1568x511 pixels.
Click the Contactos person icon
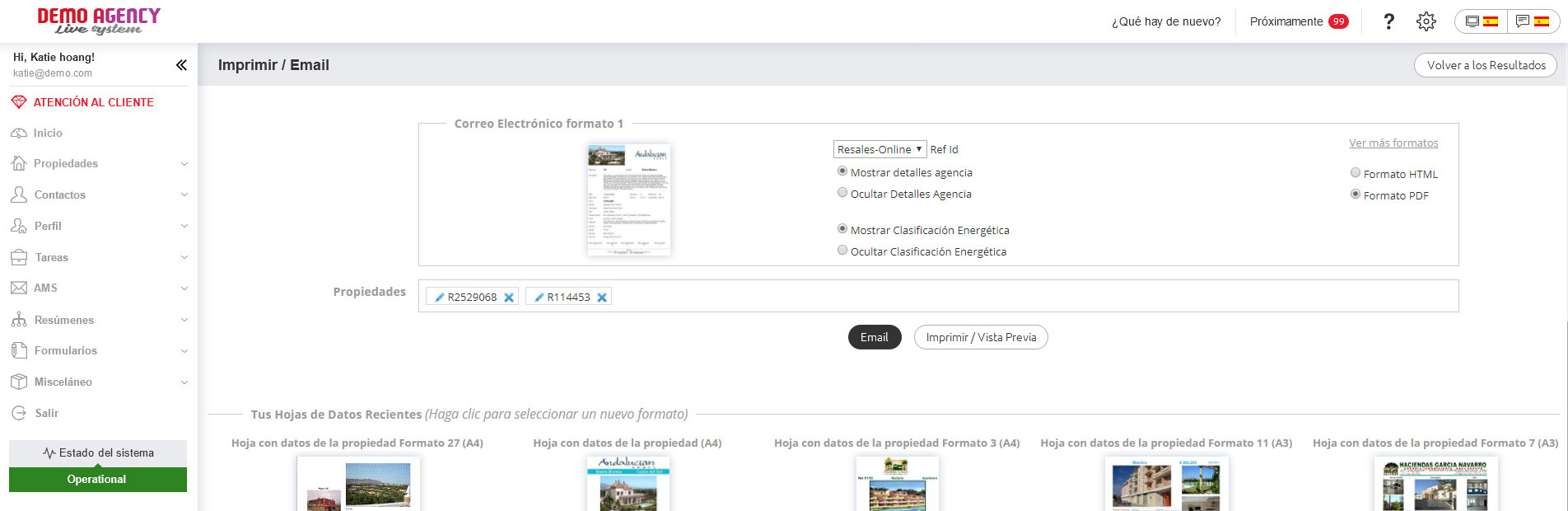coord(19,195)
